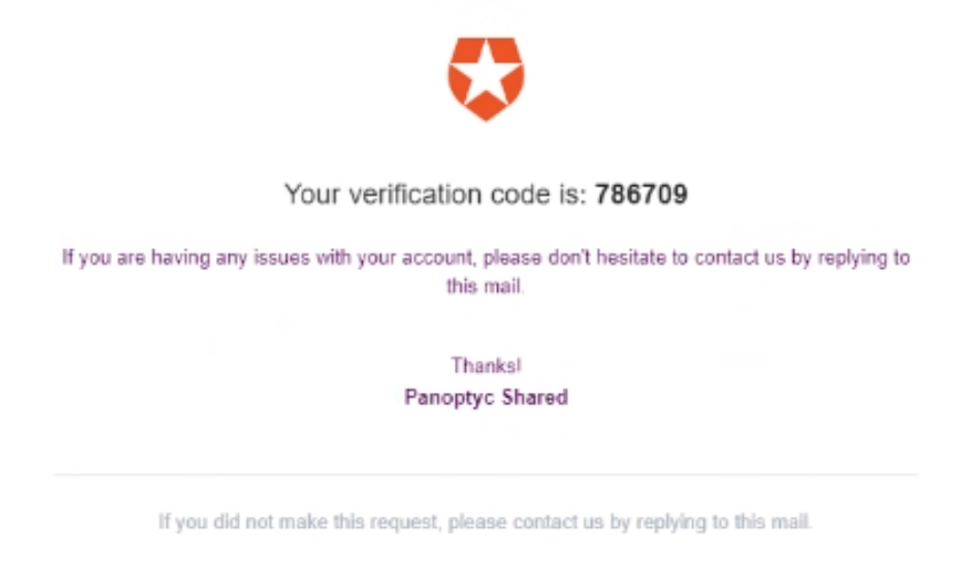Click the centered 'this mail.' purple line

tap(485, 286)
